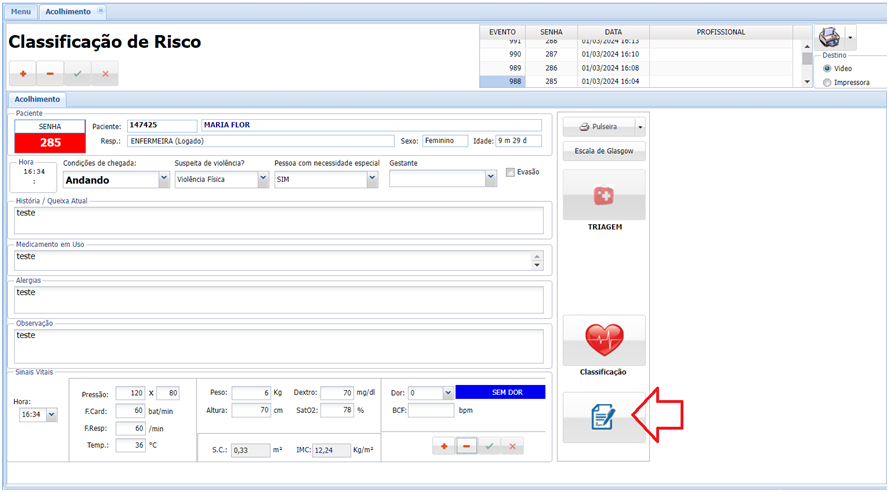Click the História / Queixa Atual text field

(x=278, y=220)
